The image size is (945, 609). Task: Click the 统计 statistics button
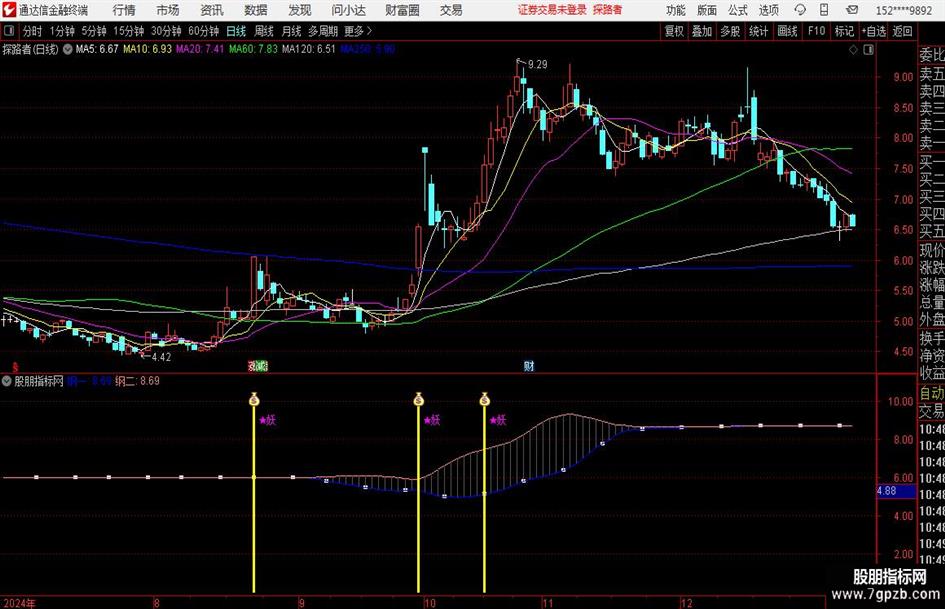pos(759,31)
